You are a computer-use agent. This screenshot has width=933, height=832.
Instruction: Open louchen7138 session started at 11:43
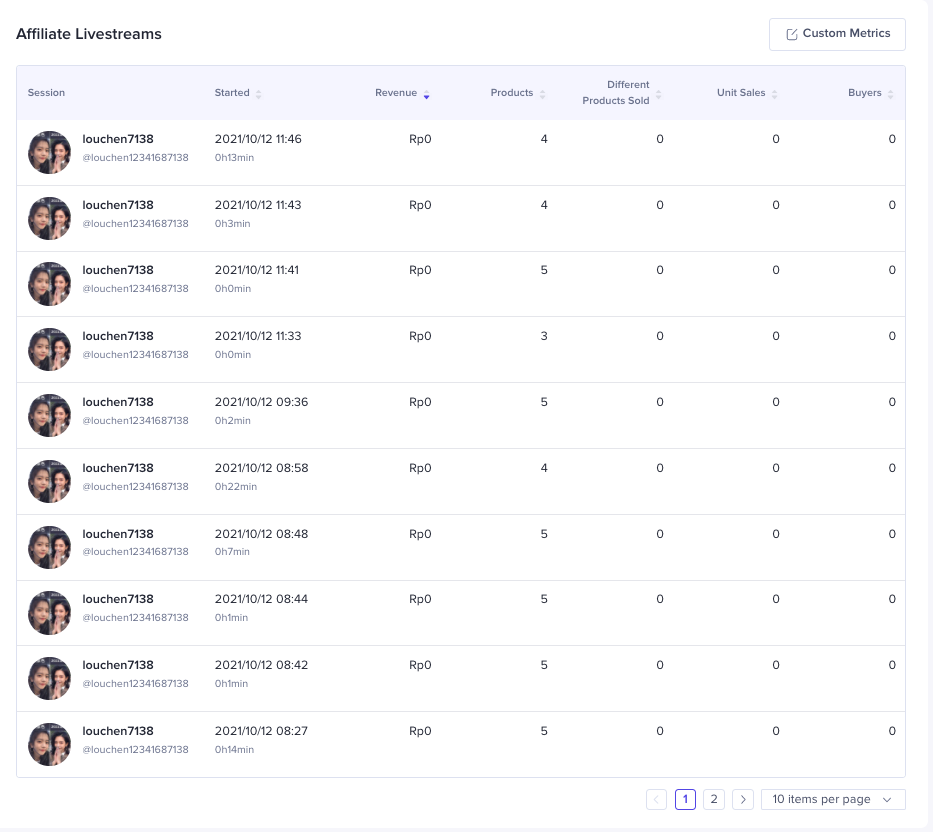pyautogui.click(x=118, y=205)
